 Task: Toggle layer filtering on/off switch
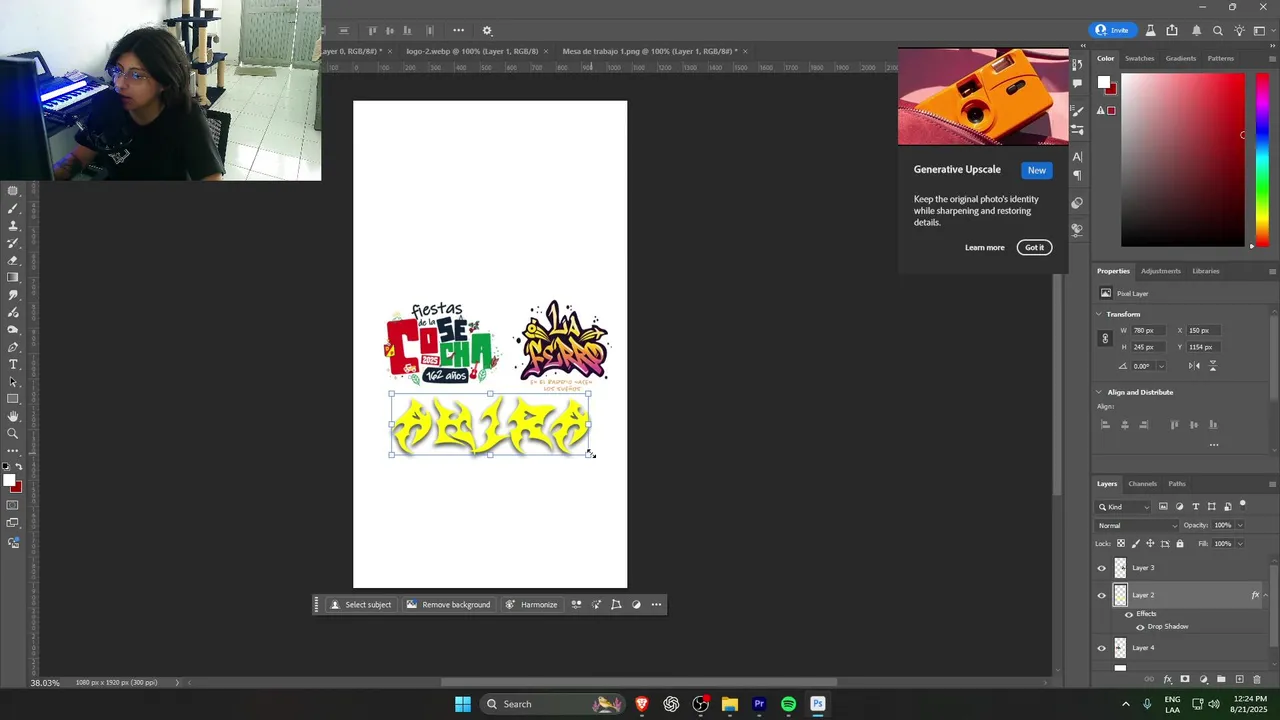point(1242,505)
